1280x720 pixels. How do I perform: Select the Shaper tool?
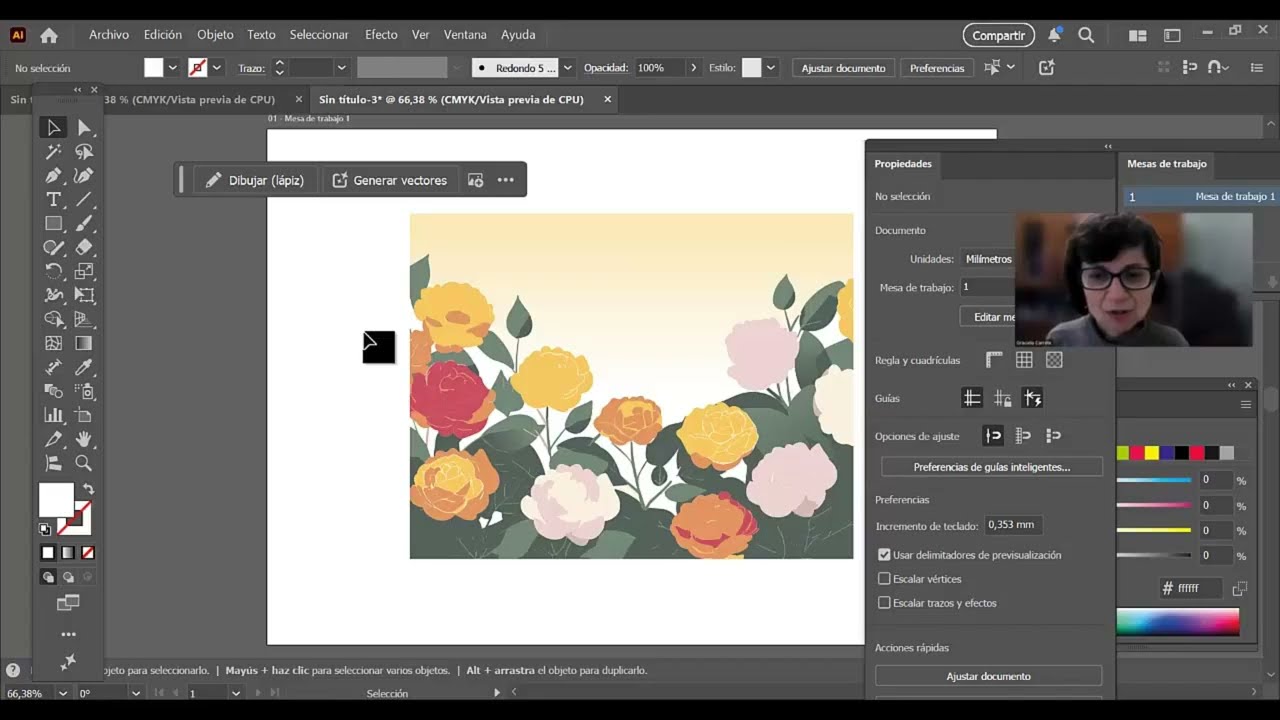tap(54, 248)
